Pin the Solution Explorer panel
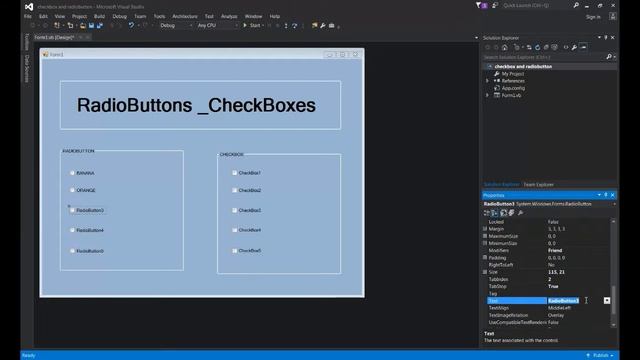This screenshot has width=640, height=360. [x=606, y=38]
